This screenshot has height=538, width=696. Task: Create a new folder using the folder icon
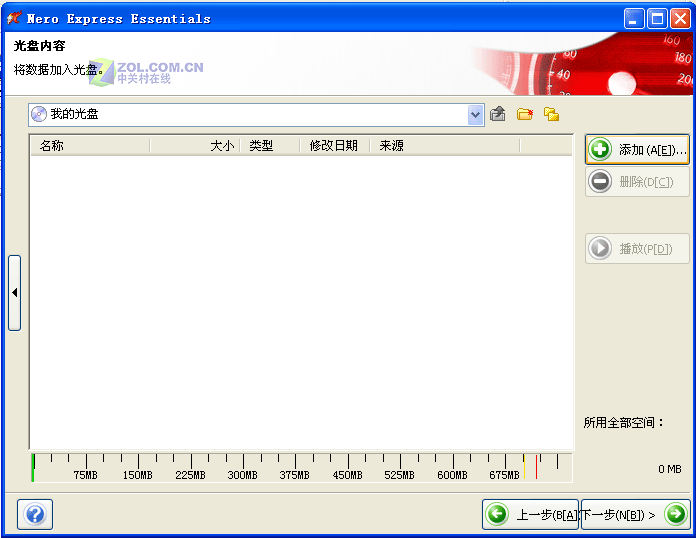pos(525,114)
